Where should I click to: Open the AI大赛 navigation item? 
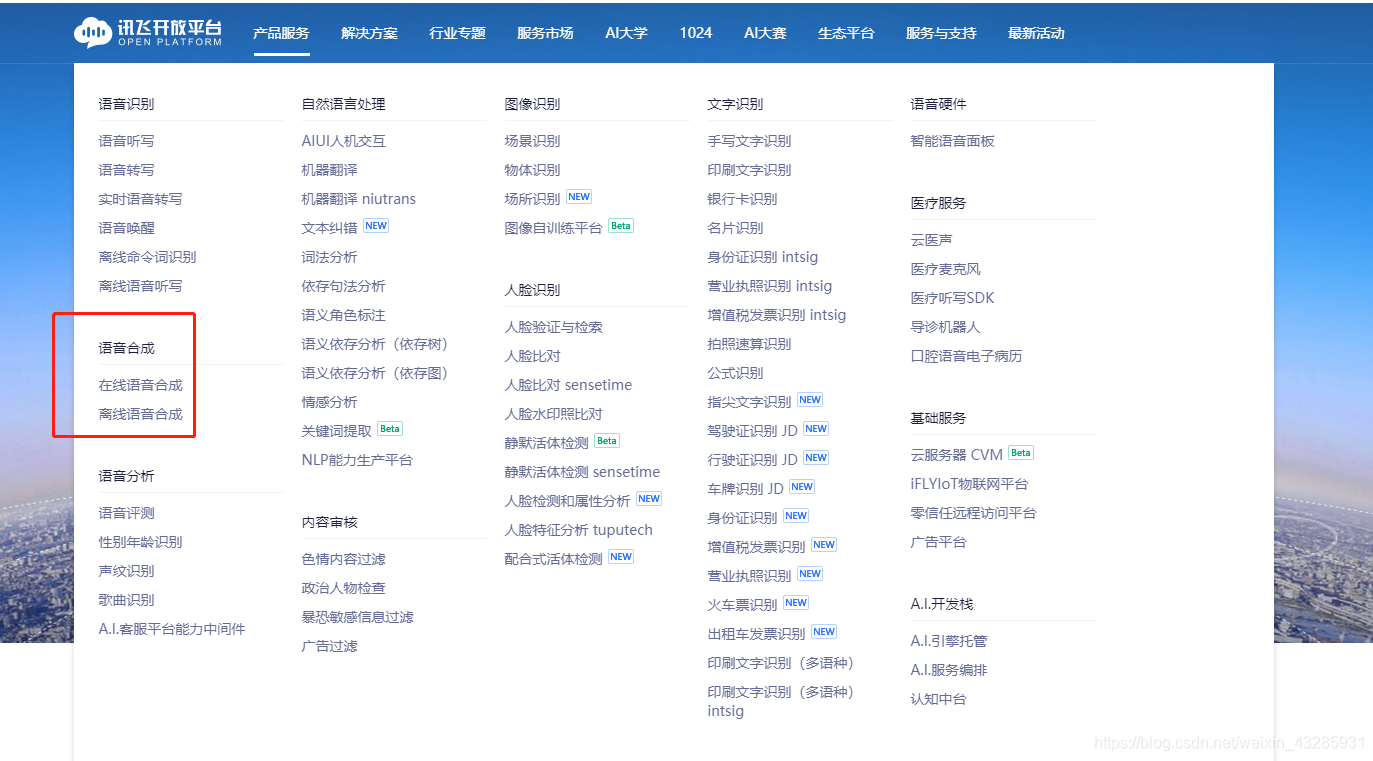coord(765,33)
